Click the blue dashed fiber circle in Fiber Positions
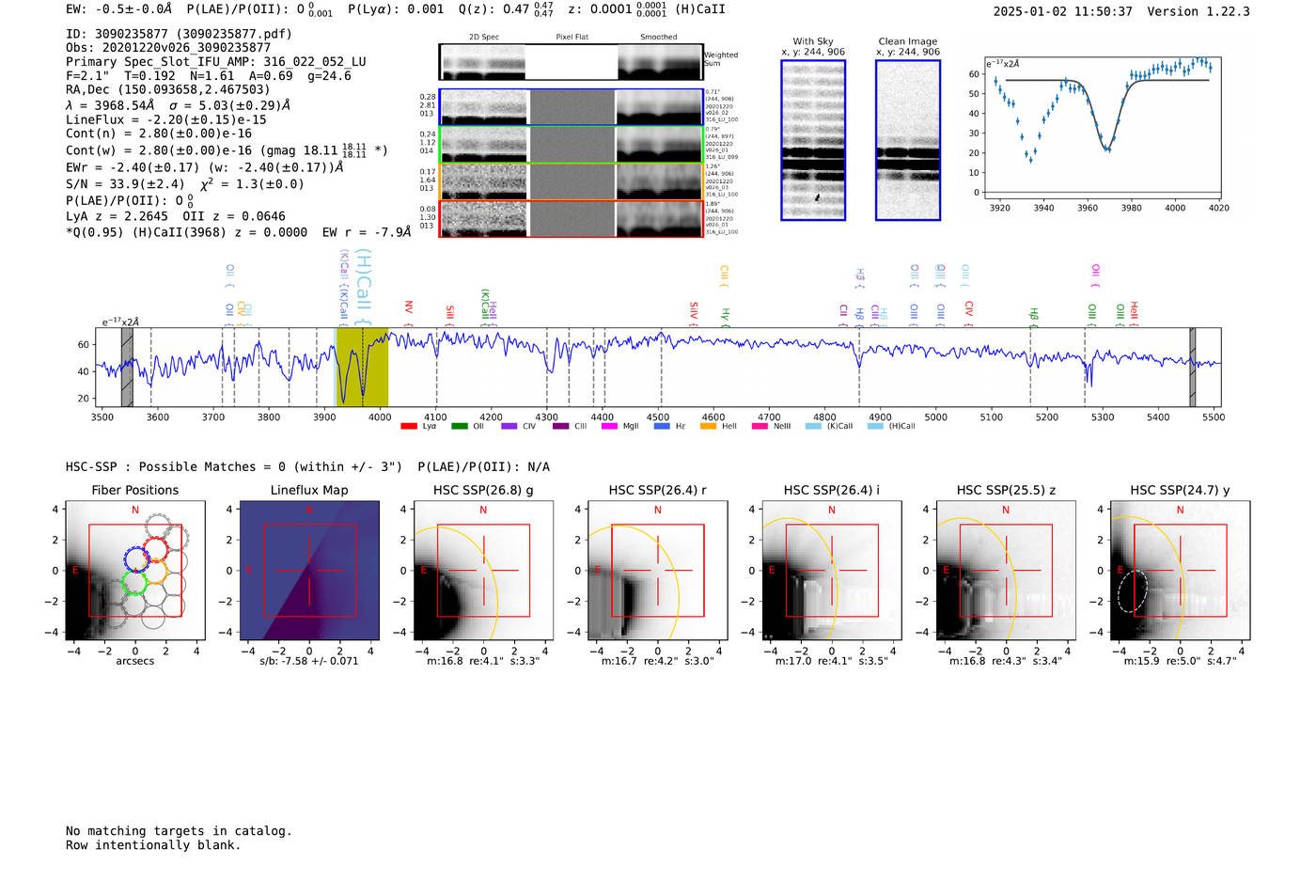1316x896 pixels. point(137,558)
